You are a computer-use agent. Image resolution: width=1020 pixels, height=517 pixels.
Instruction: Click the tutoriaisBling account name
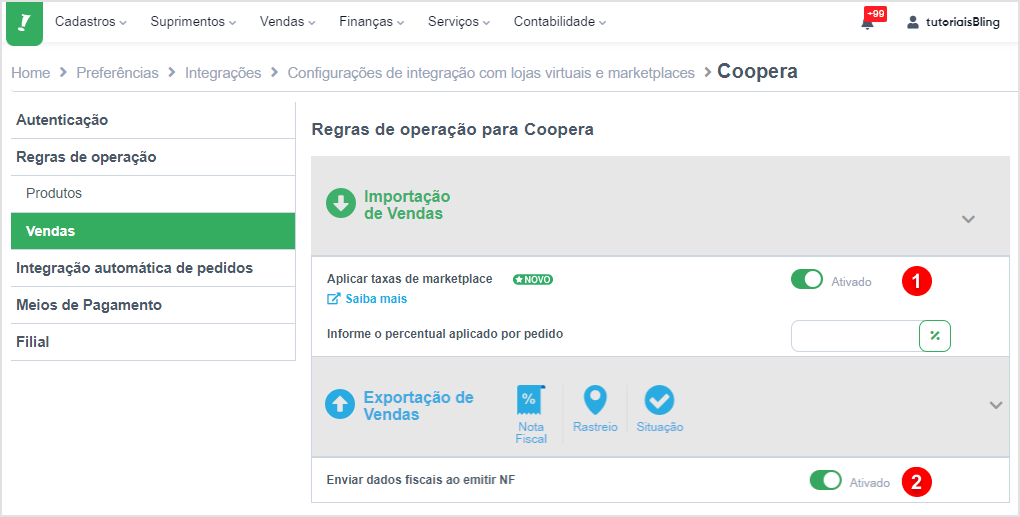963,22
